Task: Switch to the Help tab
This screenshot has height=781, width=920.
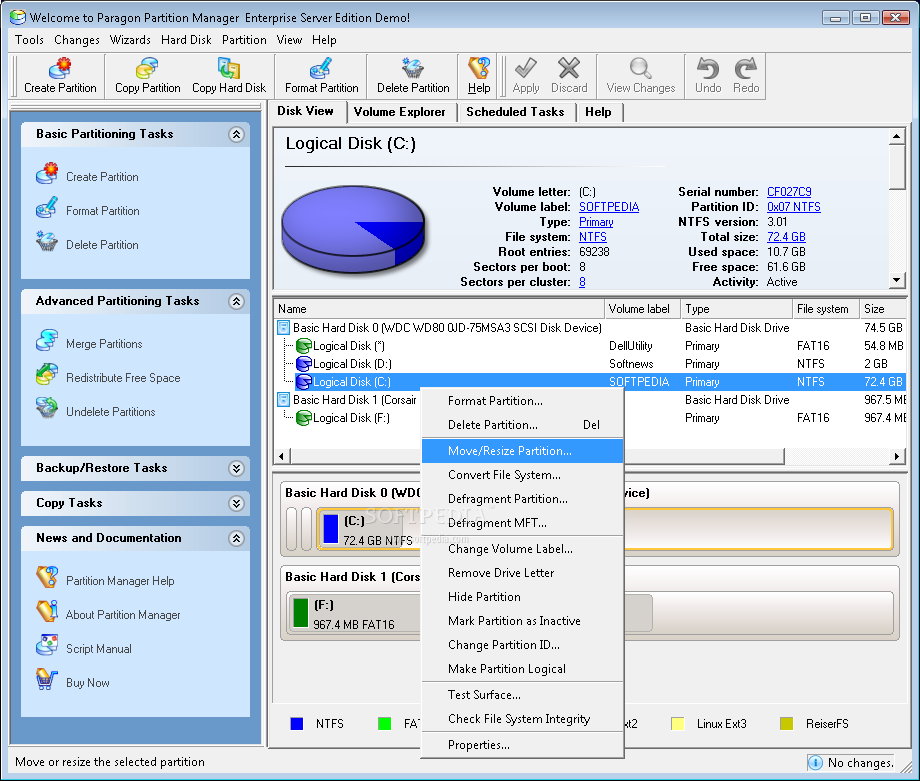Action: (x=598, y=112)
